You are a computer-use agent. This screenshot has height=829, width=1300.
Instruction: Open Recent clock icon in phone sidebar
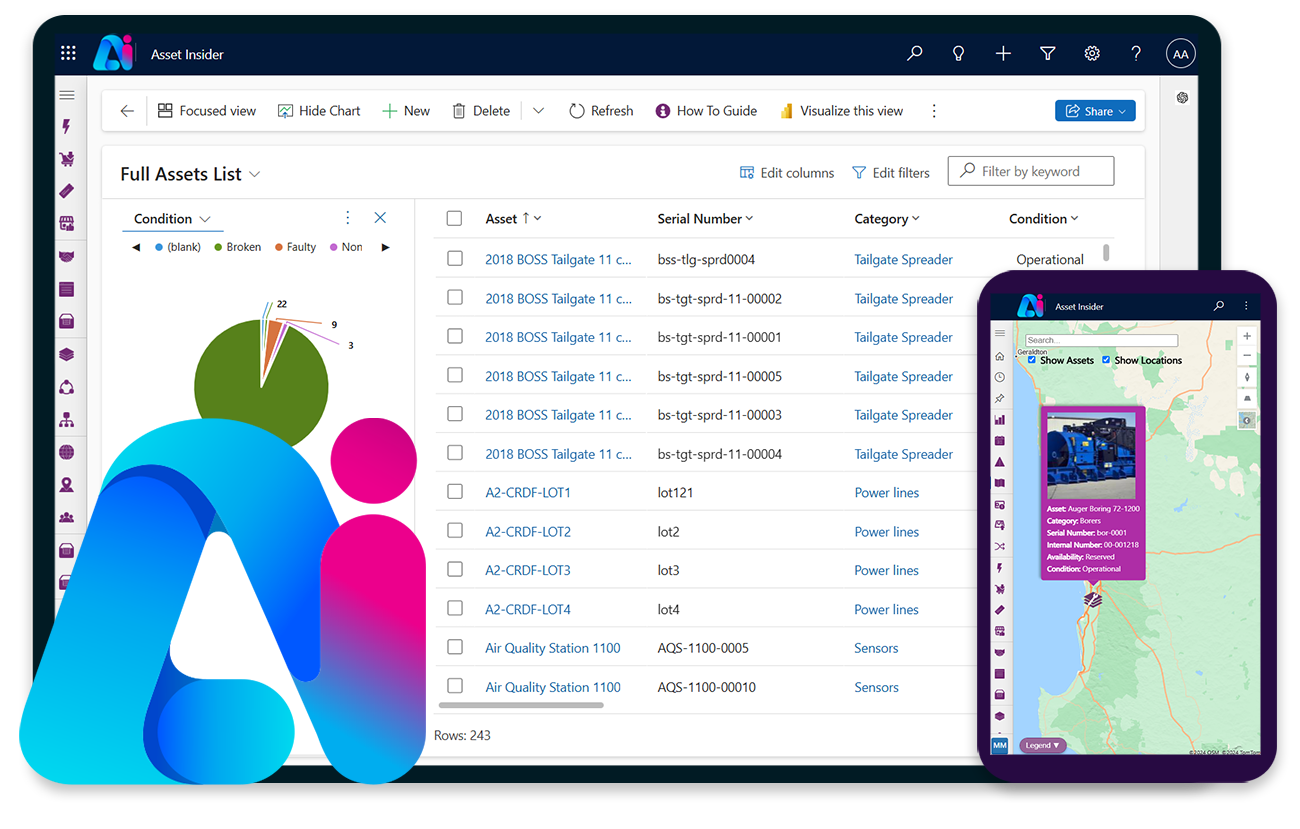point(999,377)
